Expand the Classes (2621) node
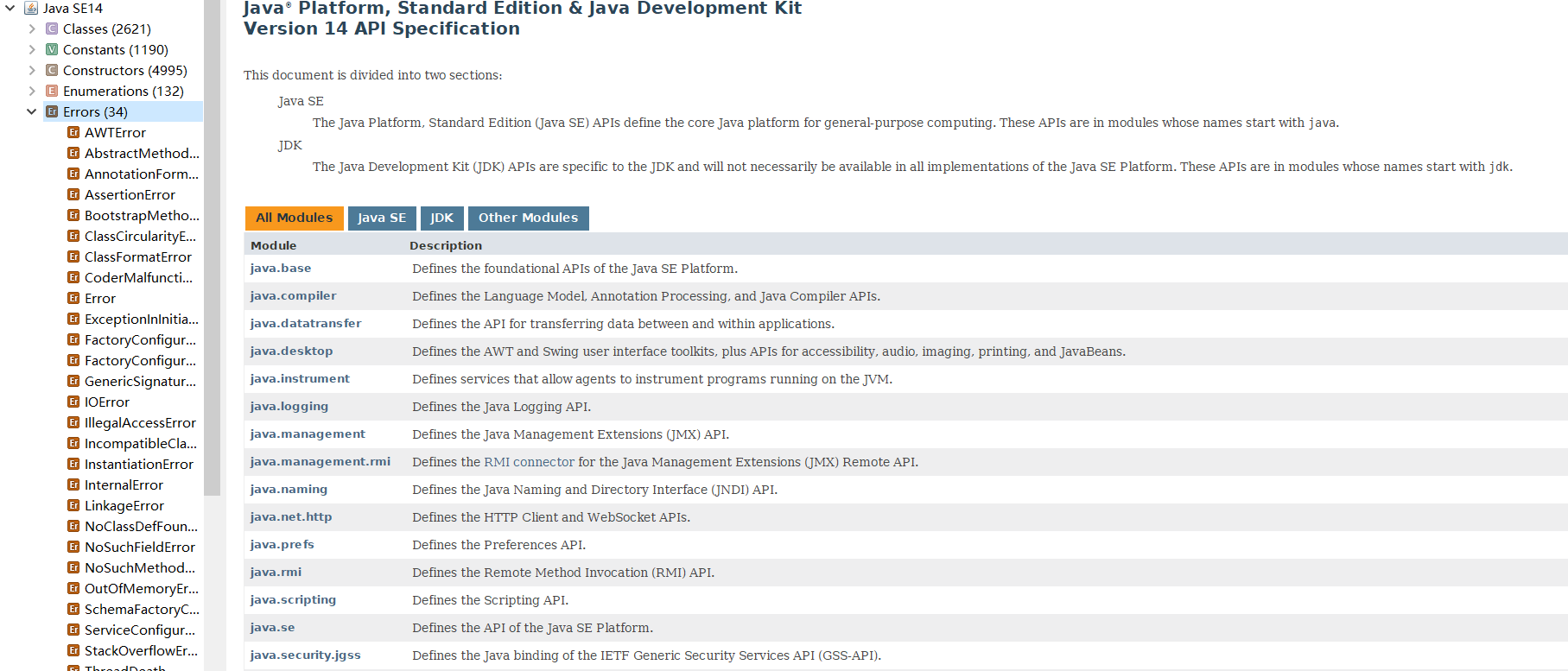Screen dimensions: 1568x671 point(32,28)
